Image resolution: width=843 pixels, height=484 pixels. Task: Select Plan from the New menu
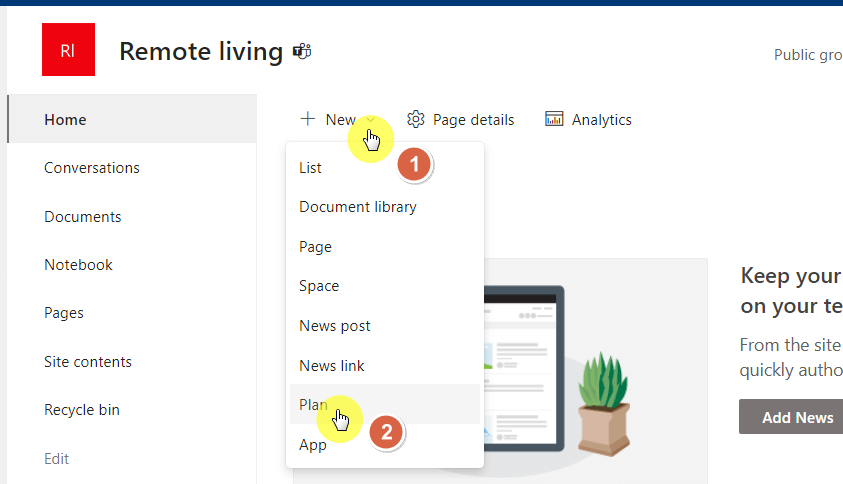(x=385, y=404)
